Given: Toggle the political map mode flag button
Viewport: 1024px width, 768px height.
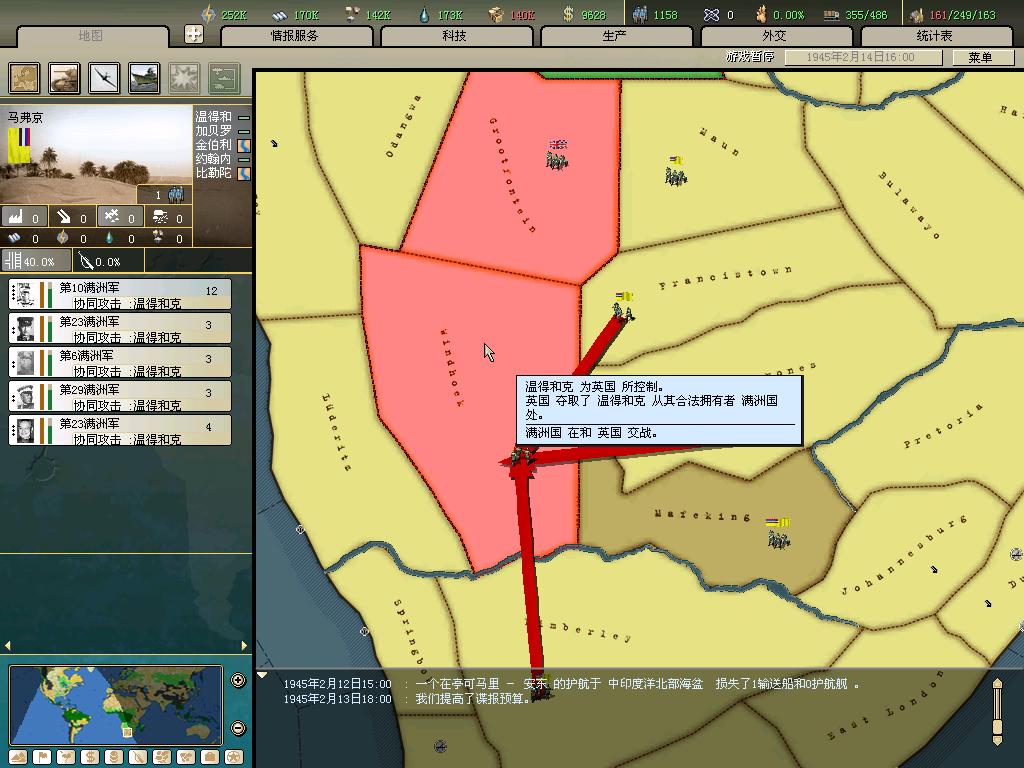Looking at the screenshot, I should (x=41, y=757).
